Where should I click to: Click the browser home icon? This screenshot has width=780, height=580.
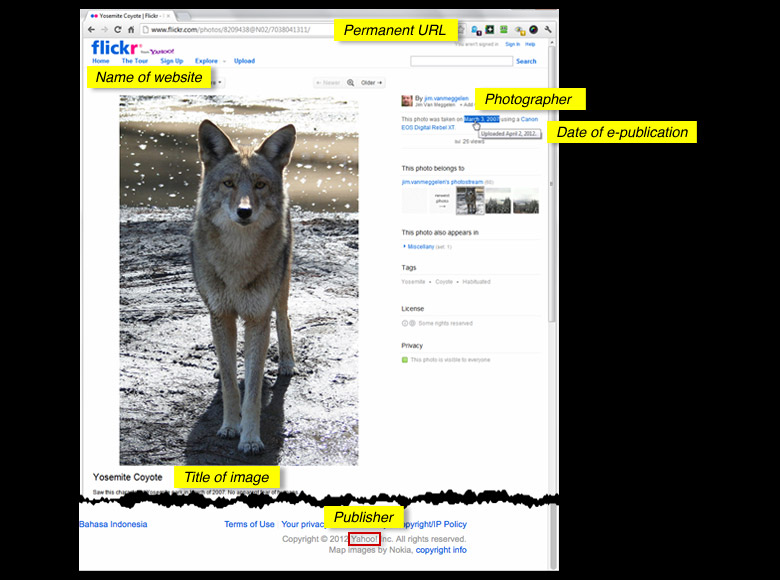(x=130, y=30)
